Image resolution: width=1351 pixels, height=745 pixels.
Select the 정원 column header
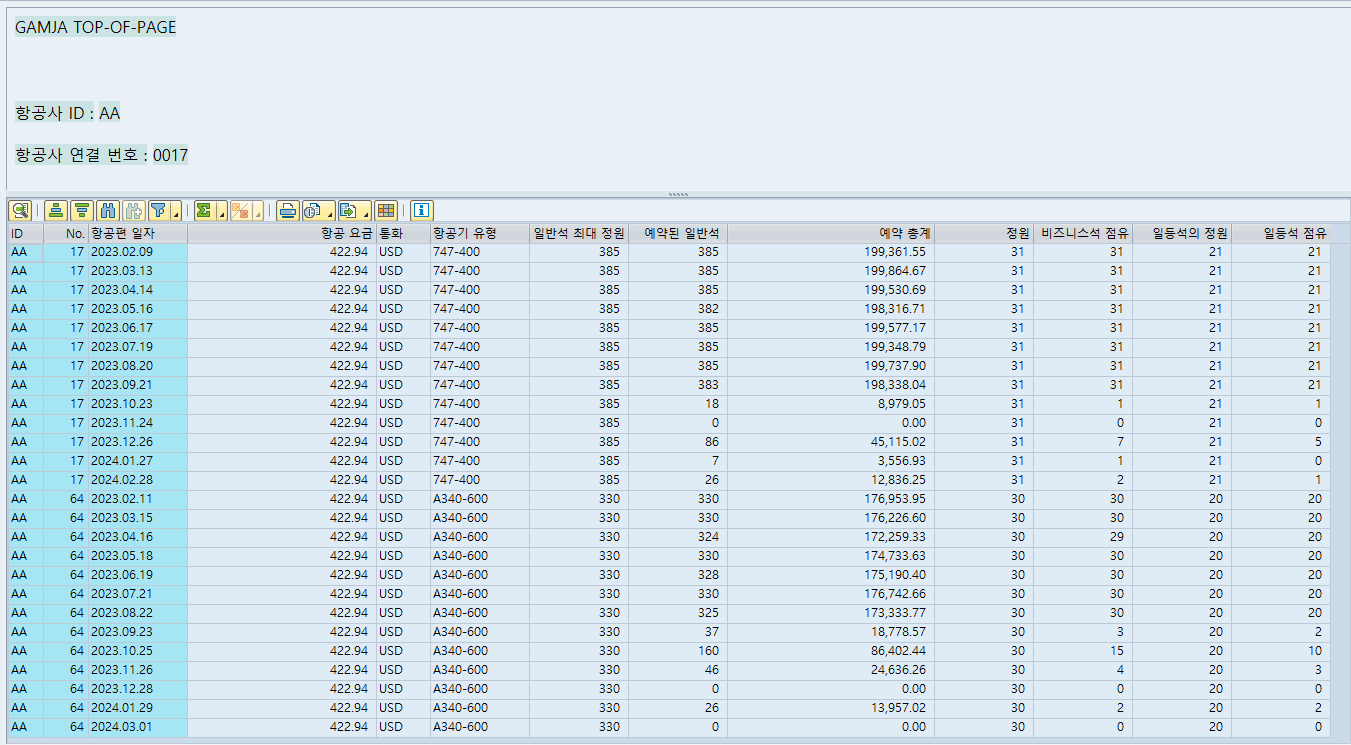(984, 233)
